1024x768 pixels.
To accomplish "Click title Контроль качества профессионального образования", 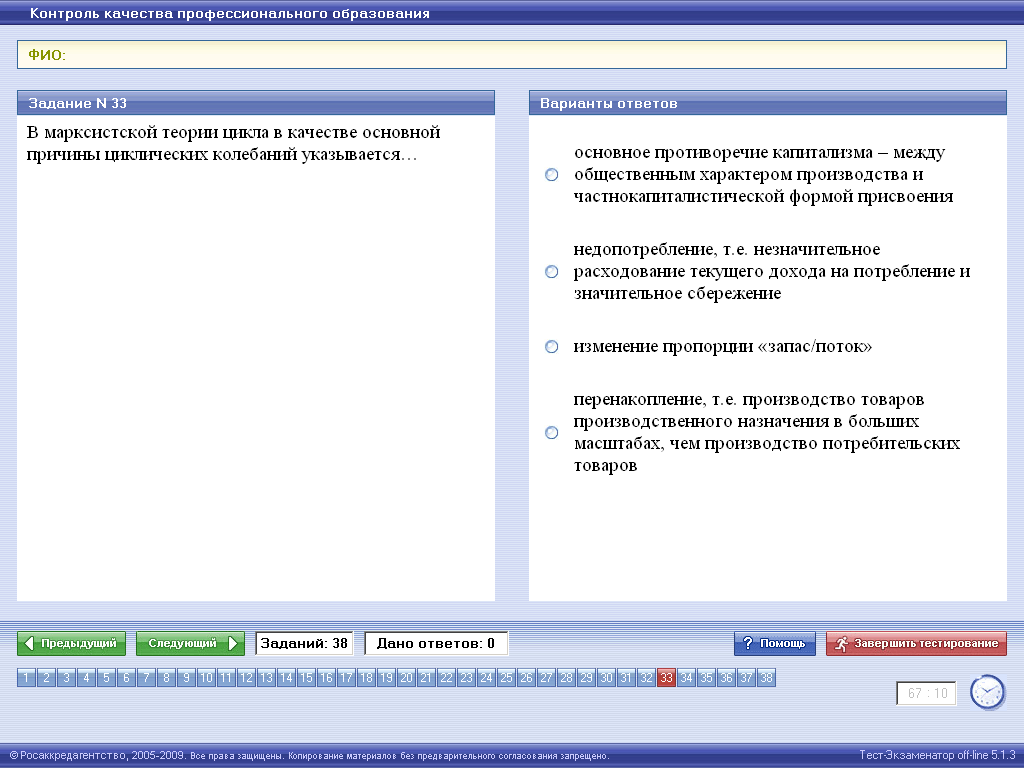I will [230, 13].
